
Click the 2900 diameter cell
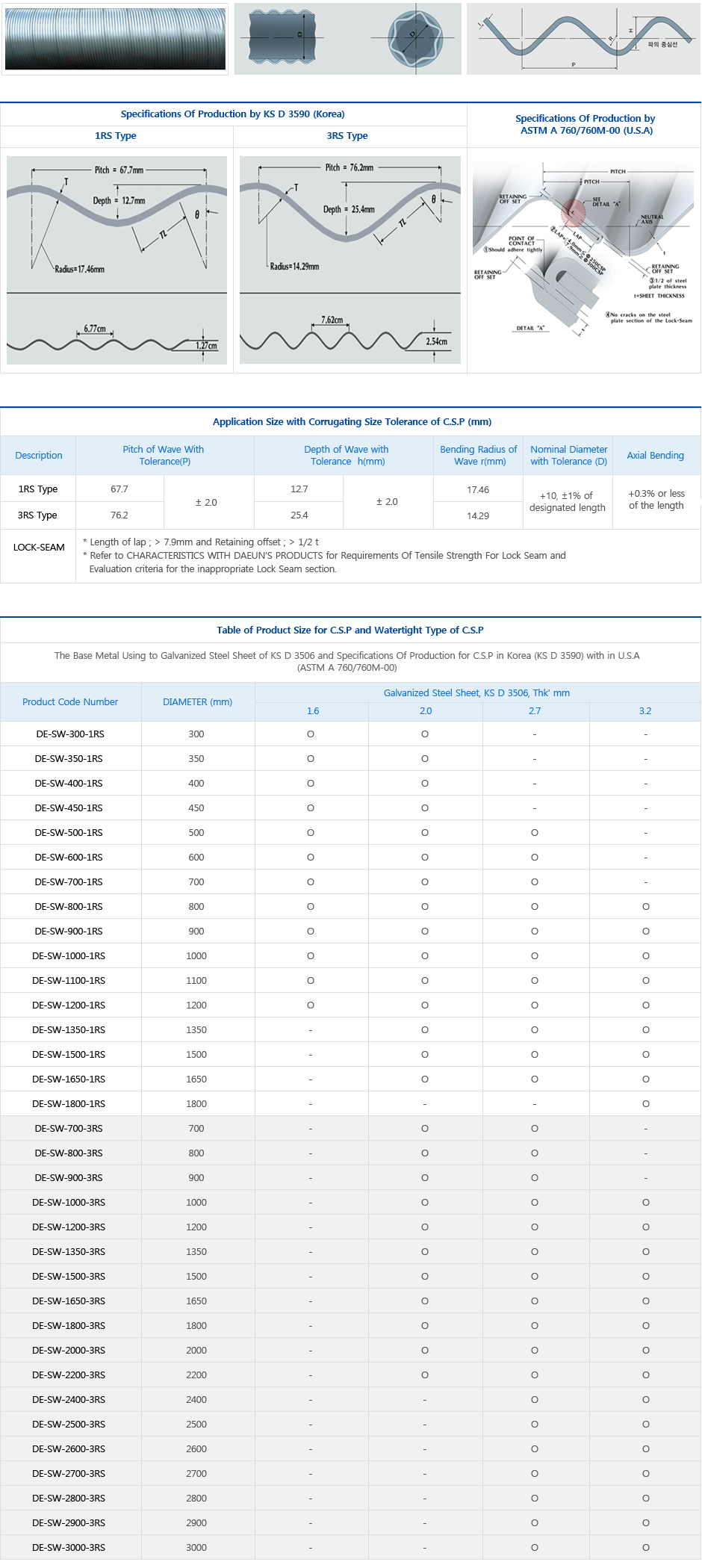point(196,1523)
